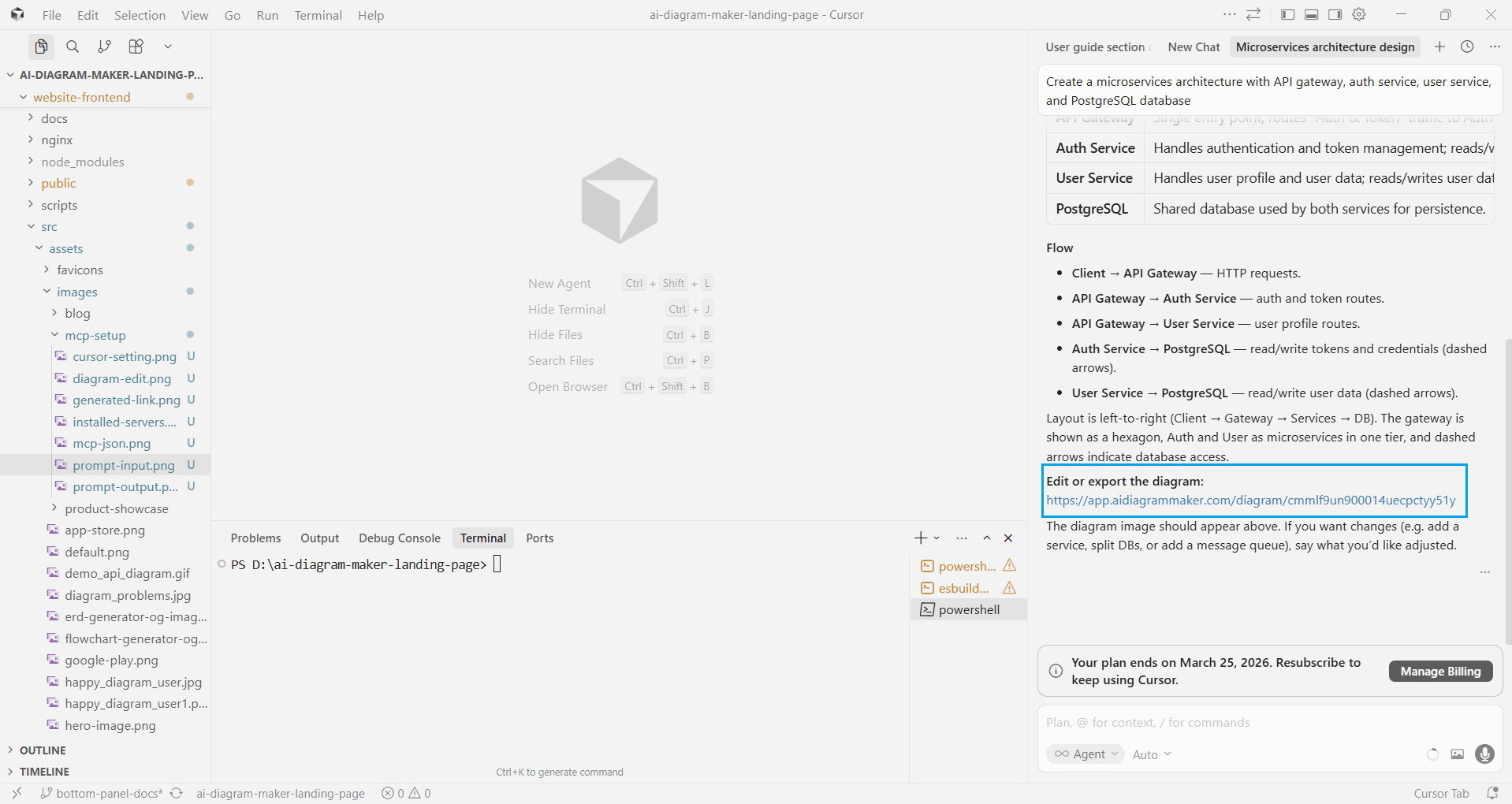This screenshot has height=804, width=1512.
Task: Open the Source Control branch icon
Action: coord(104,47)
